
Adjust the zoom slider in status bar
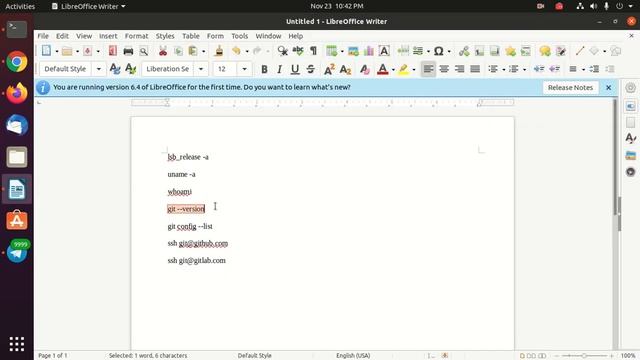click(x=584, y=356)
